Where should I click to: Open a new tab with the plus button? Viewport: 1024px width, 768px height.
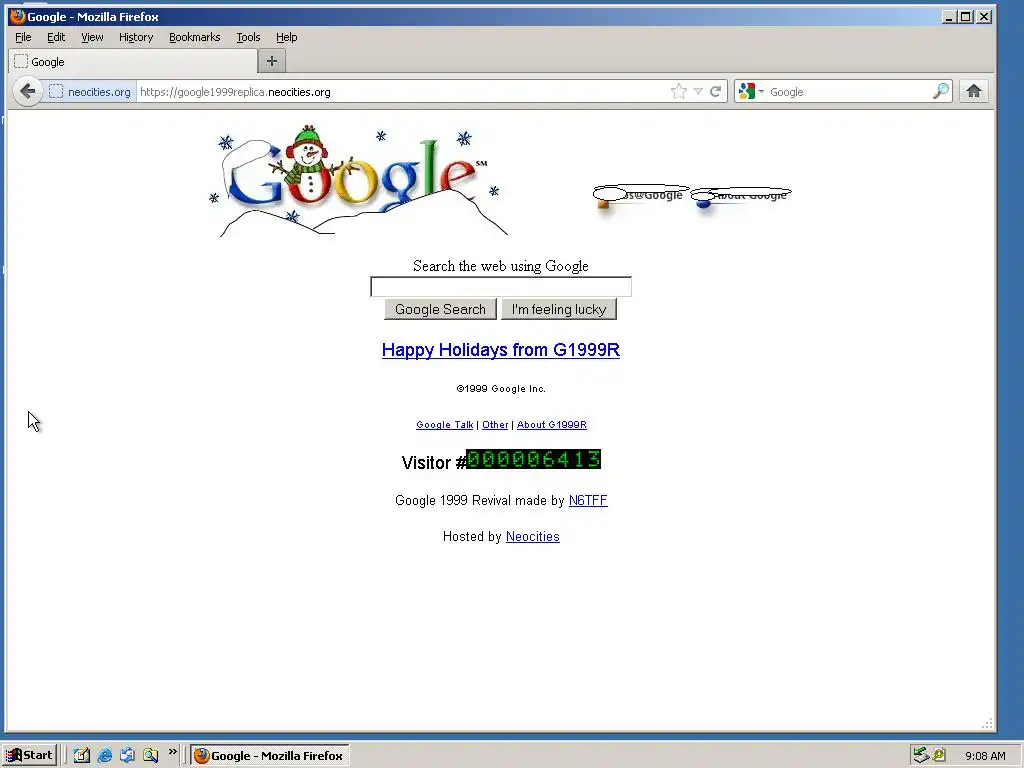pos(272,61)
